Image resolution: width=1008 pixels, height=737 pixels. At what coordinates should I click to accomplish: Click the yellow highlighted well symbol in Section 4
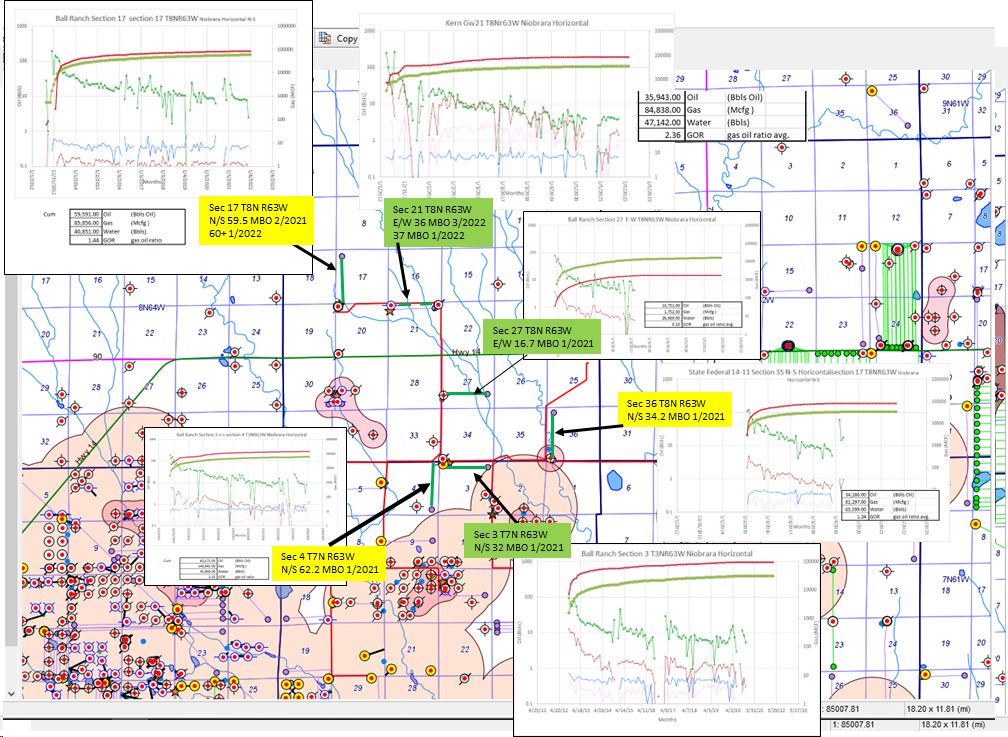[443, 464]
